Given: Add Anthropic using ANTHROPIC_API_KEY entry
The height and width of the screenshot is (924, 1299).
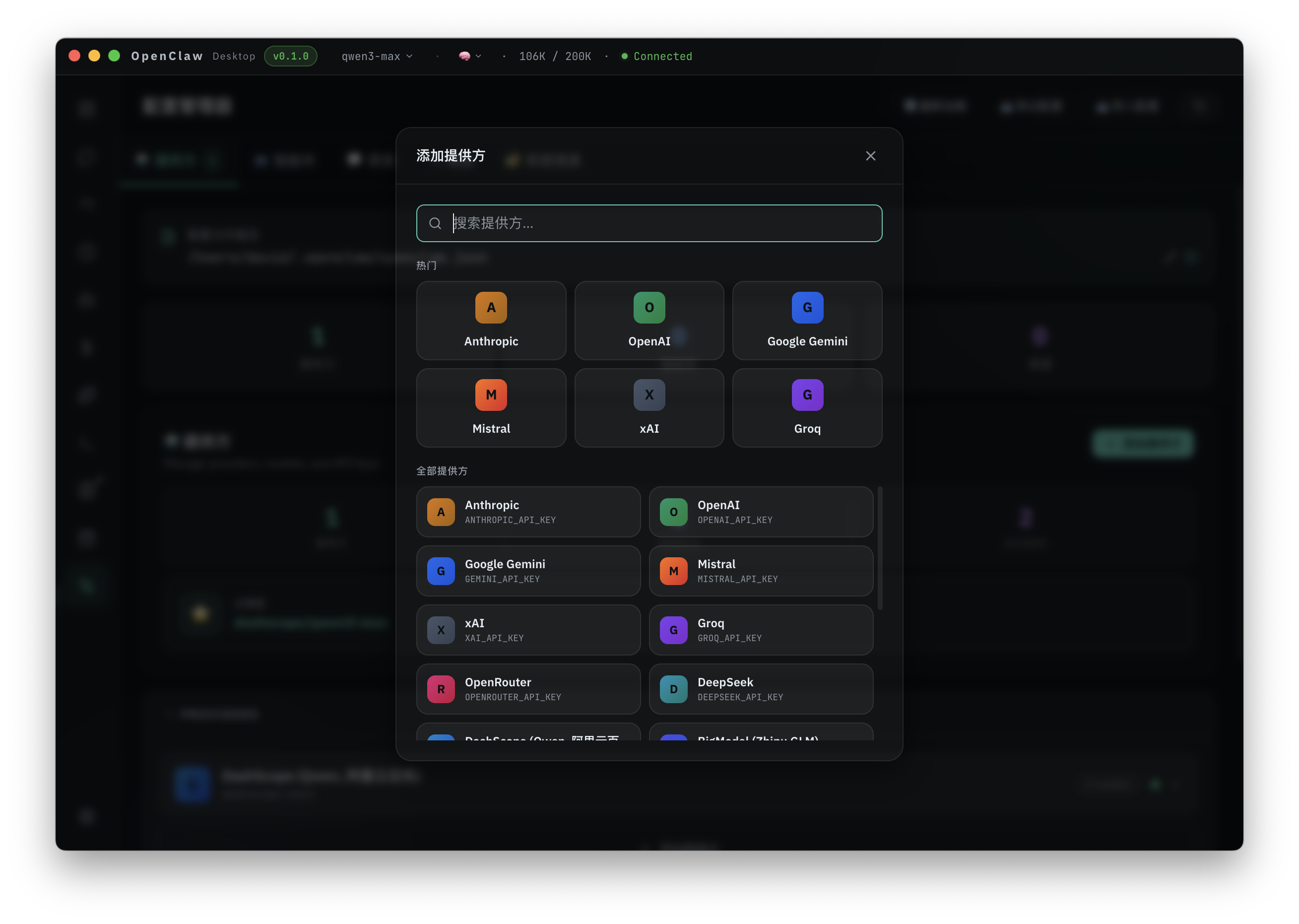Looking at the screenshot, I should pyautogui.click(x=528, y=512).
